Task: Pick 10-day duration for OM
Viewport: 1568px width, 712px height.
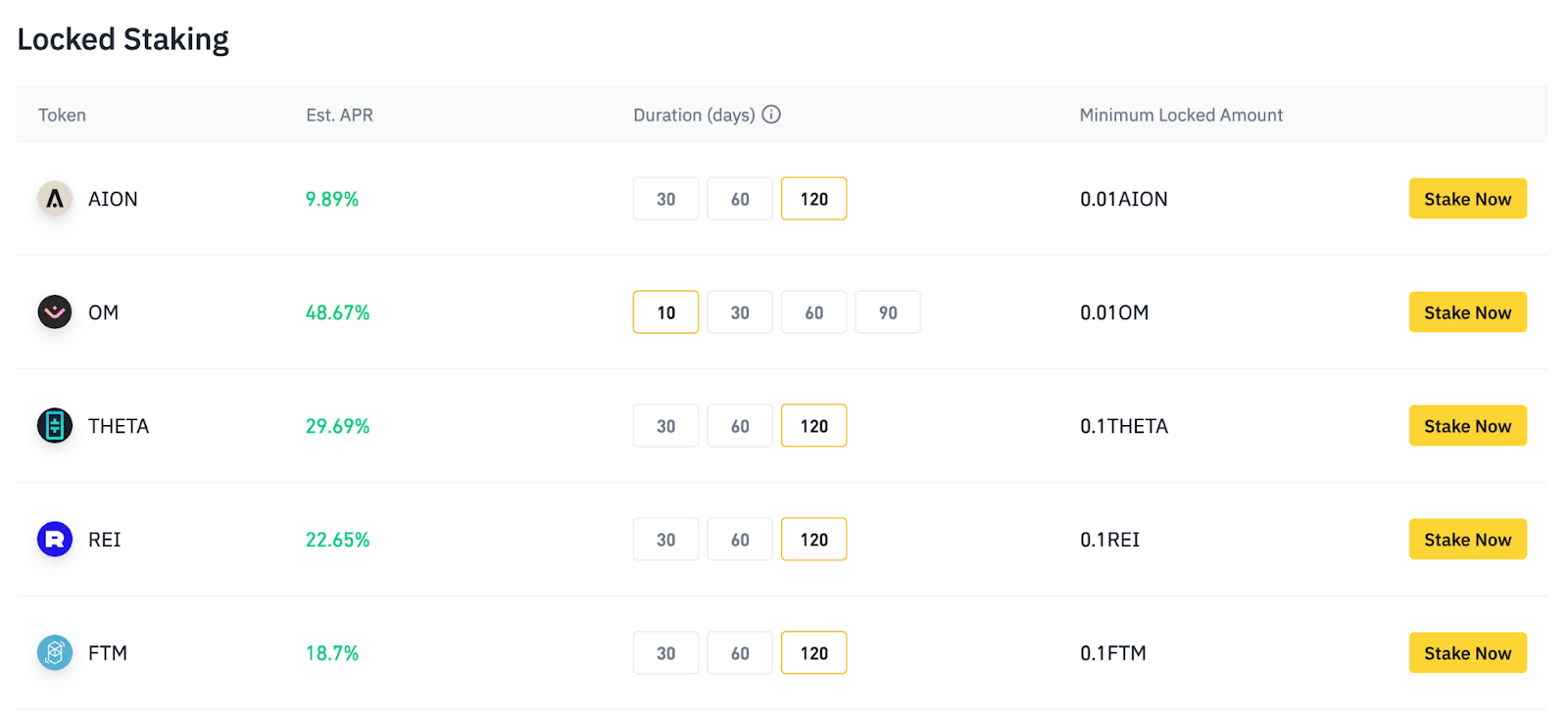Action: [x=665, y=312]
